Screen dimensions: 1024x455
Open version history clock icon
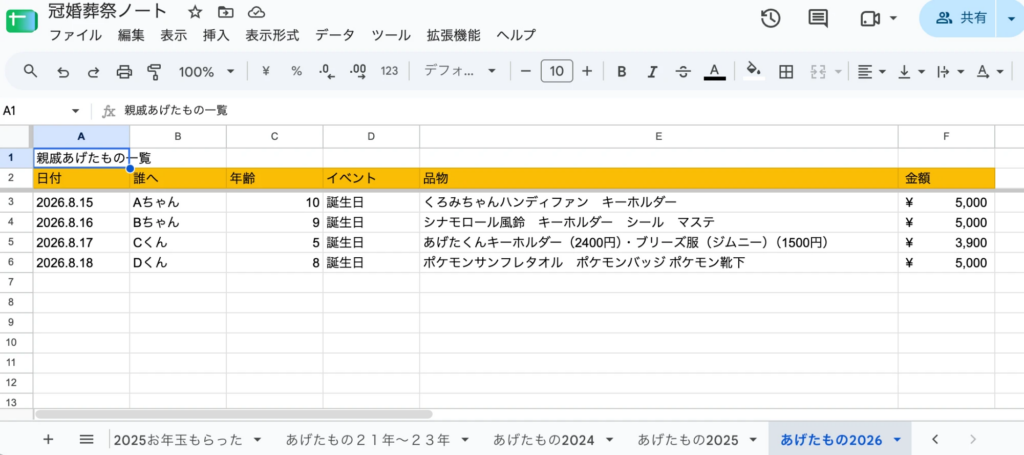[771, 18]
